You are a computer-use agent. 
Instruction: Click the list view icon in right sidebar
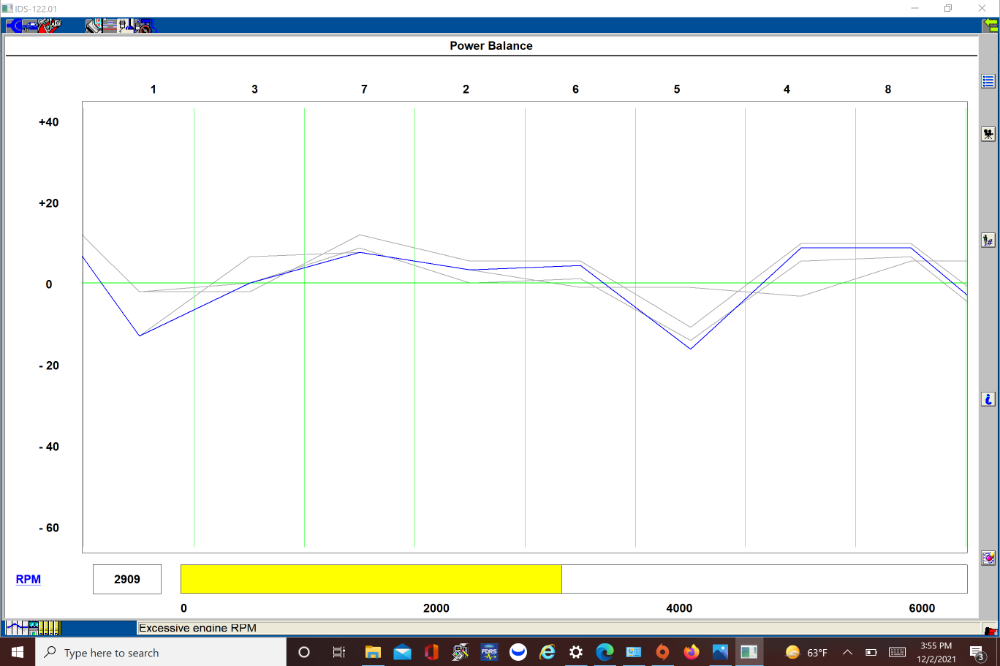point(988,82)
